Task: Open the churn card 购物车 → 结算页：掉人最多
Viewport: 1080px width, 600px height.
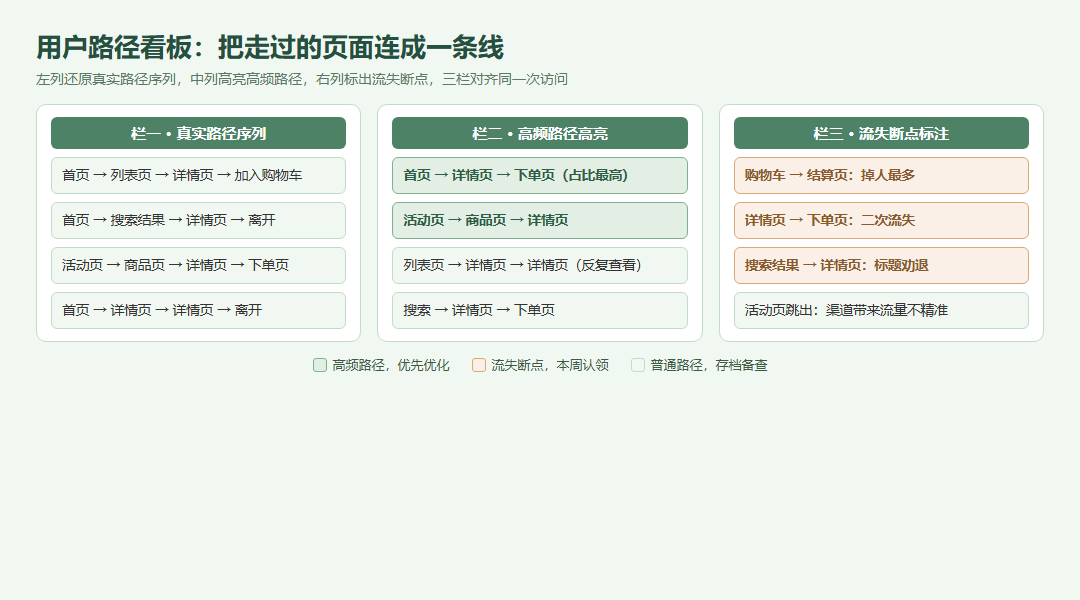Action: (x=881, y=176)
